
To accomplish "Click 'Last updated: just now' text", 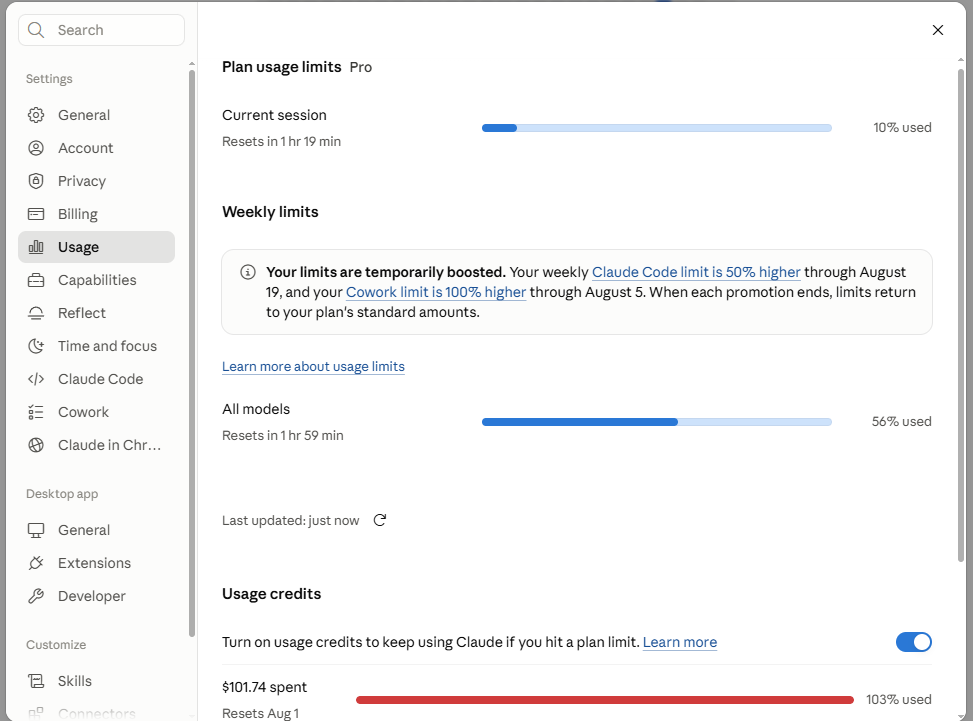I will pyautogui.click(x=290, y=520).
